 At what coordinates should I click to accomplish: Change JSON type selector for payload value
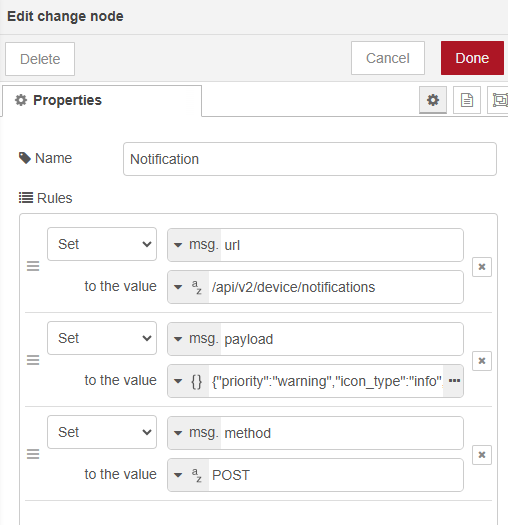[188, 381]
